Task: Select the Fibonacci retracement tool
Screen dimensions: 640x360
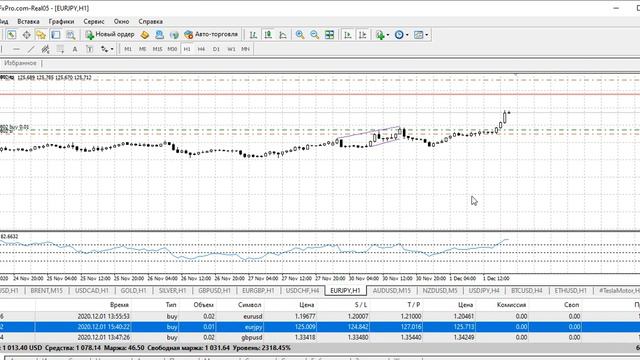Action: tap(60, 49)
